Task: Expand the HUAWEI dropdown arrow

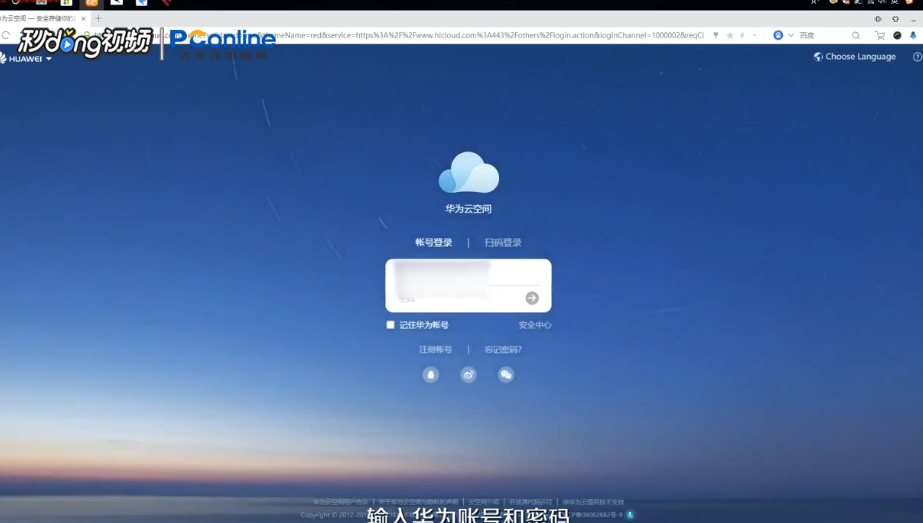Action: (49, 59)
